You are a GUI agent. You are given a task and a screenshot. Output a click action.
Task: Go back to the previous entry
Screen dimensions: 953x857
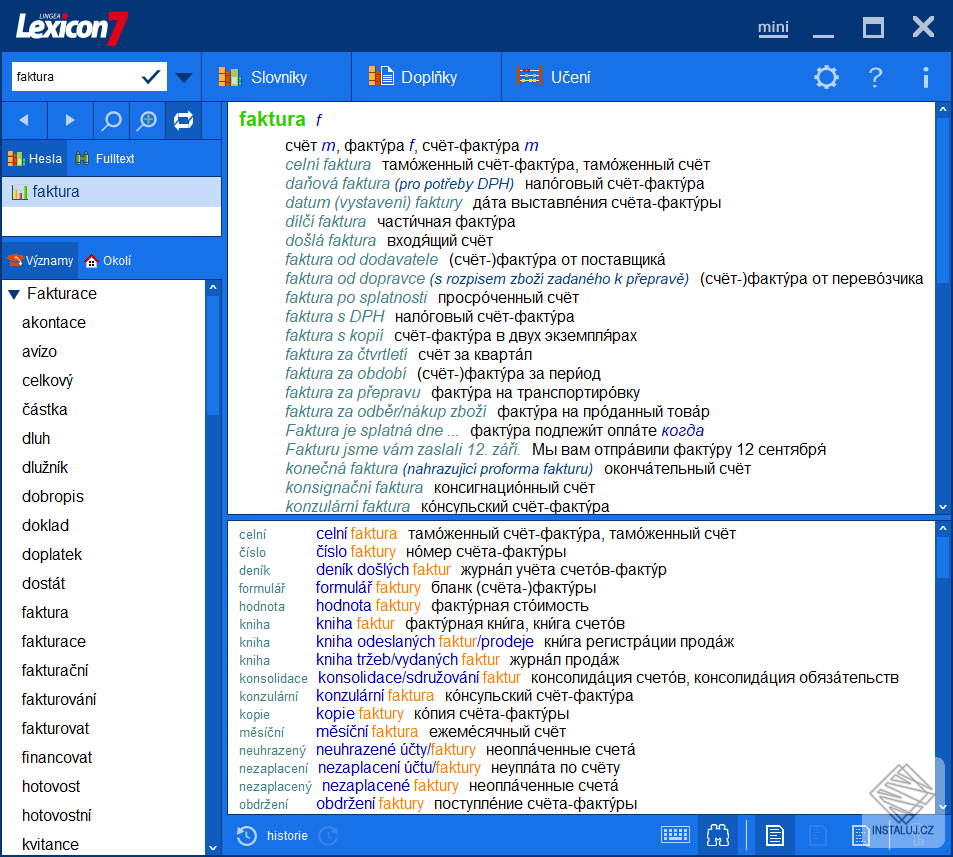(x=24, y=120)
